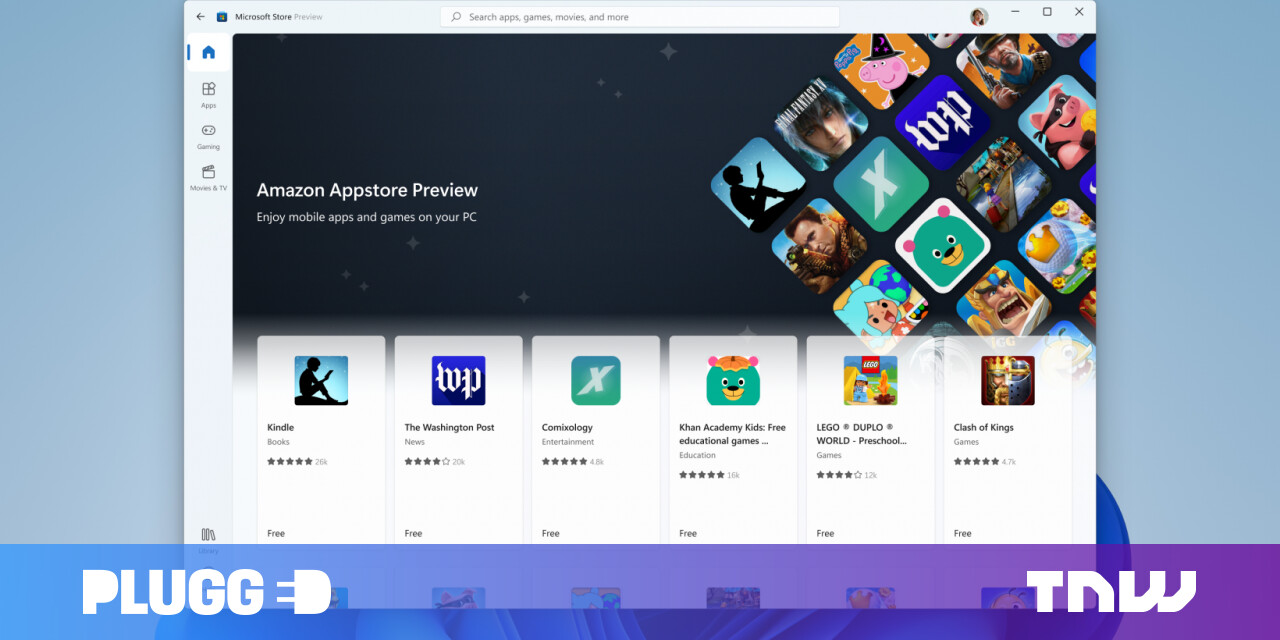1280x640 pixels.
Task: Select the "Clash of Kings" app title
Action: pos(984,427)
